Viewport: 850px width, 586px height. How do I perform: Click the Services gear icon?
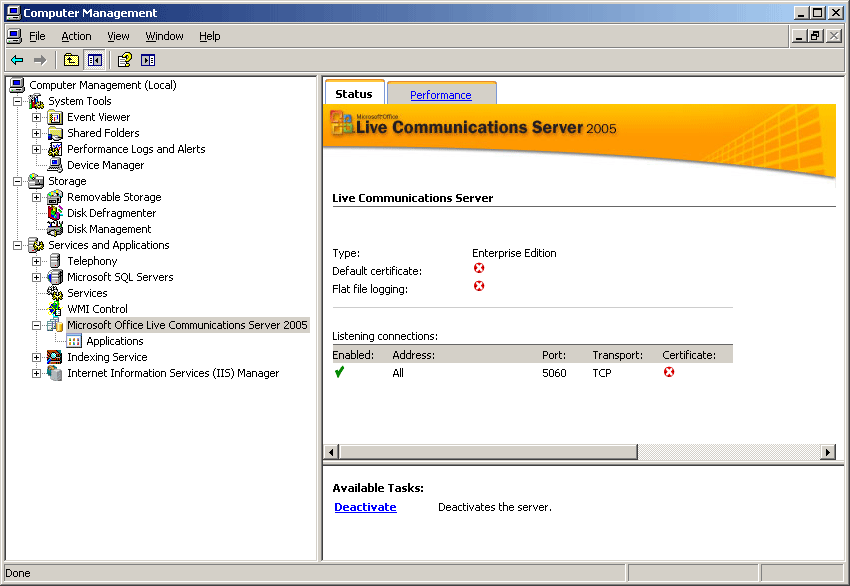55,293
